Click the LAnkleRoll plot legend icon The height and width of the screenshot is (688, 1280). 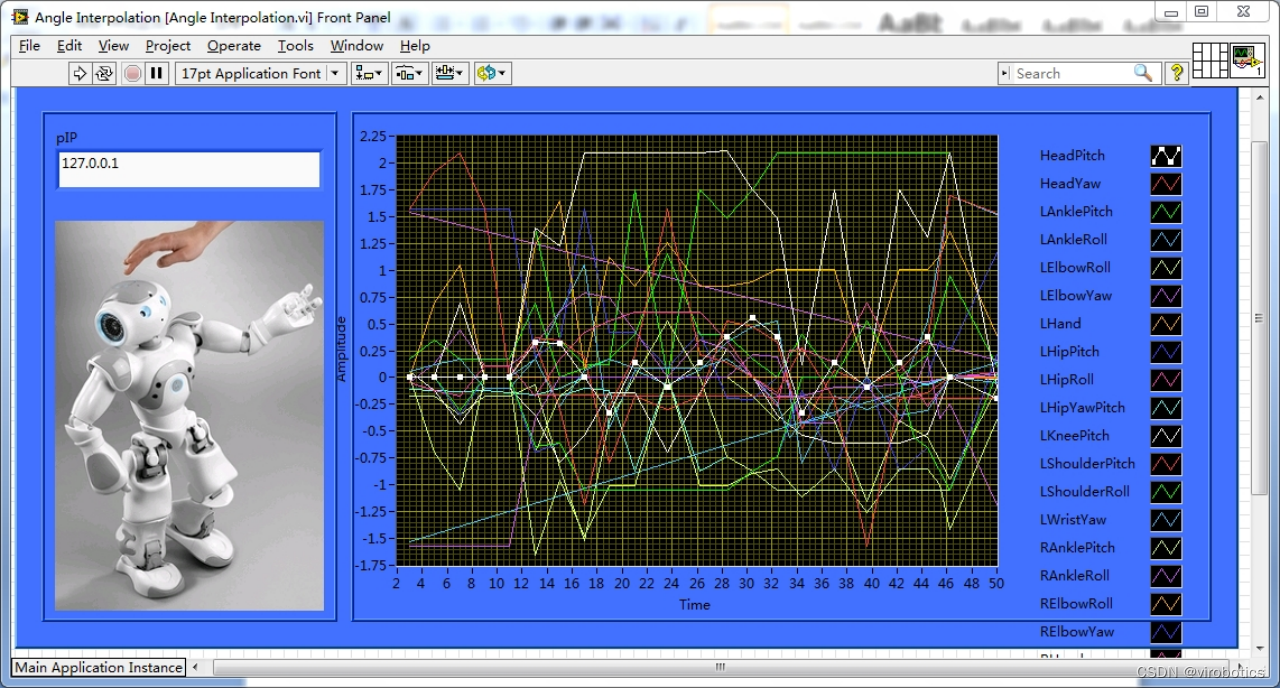point(1165,240)
